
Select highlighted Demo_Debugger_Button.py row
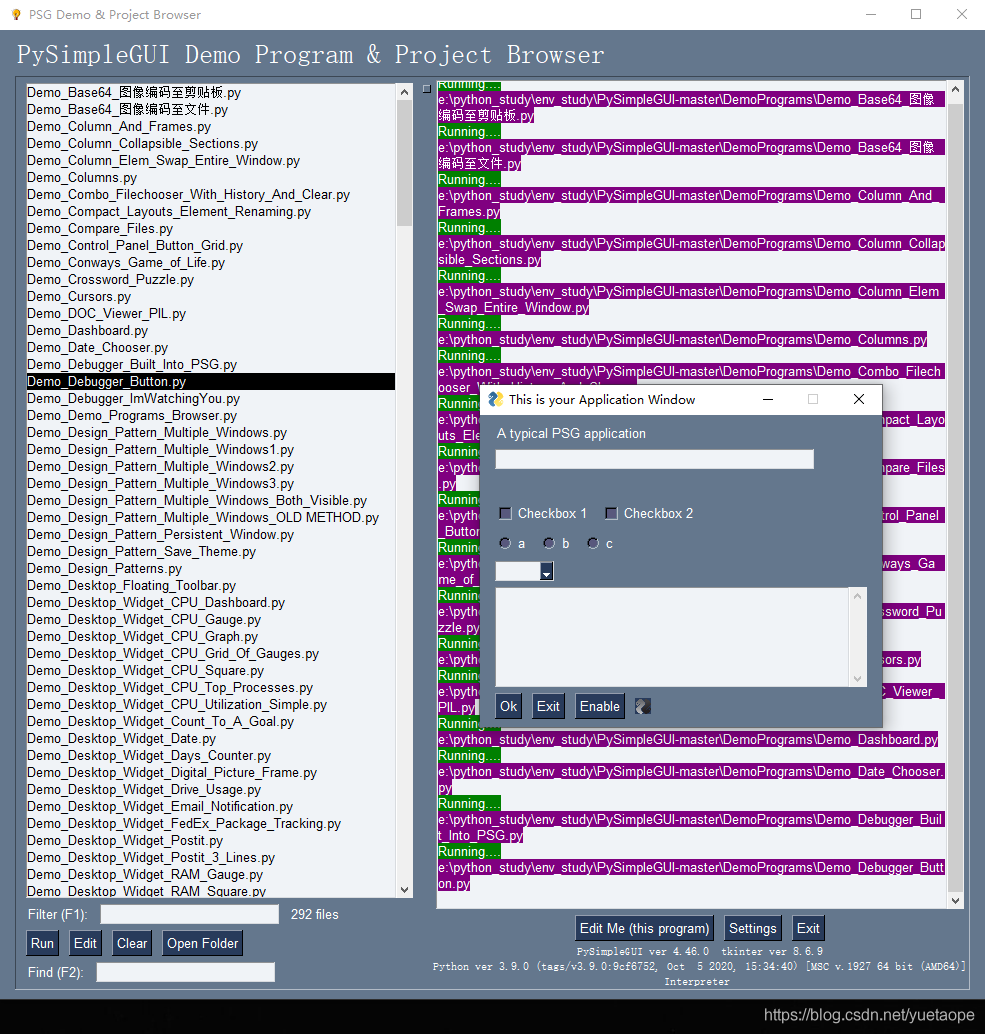click(x=211, y=381)
